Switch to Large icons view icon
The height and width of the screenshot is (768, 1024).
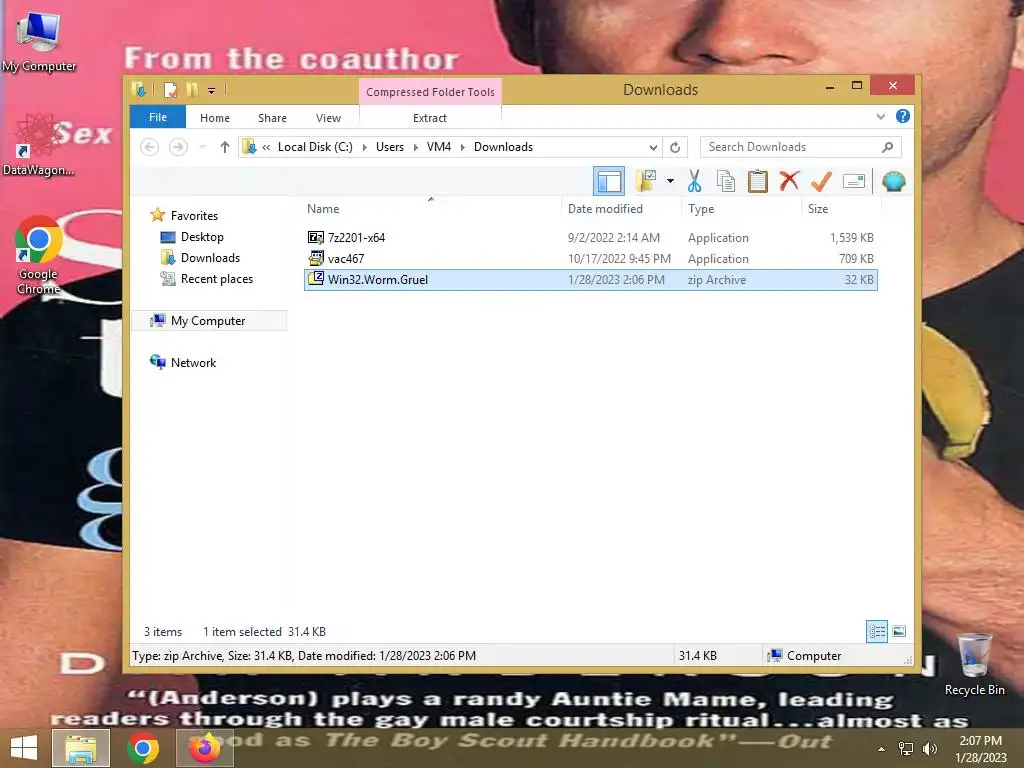tap(899, 631)
